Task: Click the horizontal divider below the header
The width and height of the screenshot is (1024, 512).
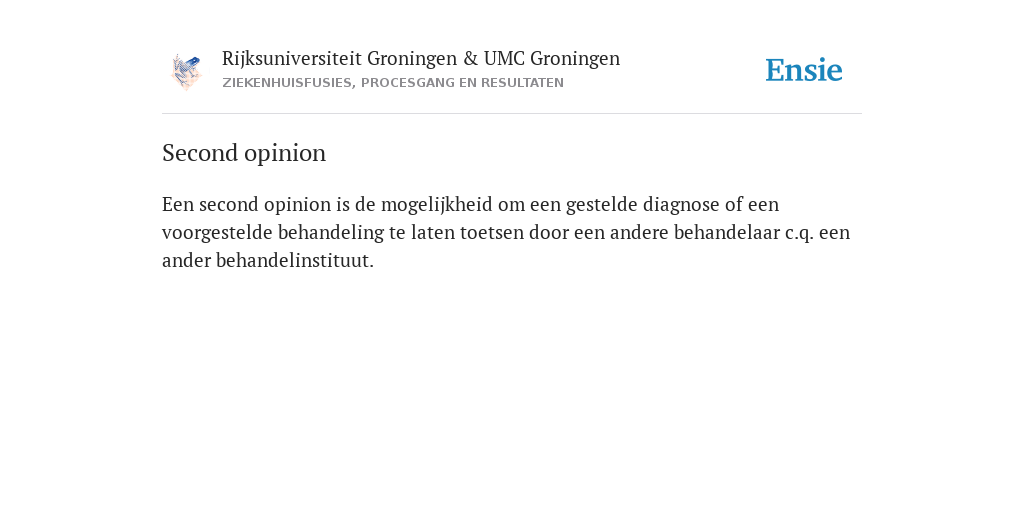Action: pyautogui.click(x=512, y=114)
